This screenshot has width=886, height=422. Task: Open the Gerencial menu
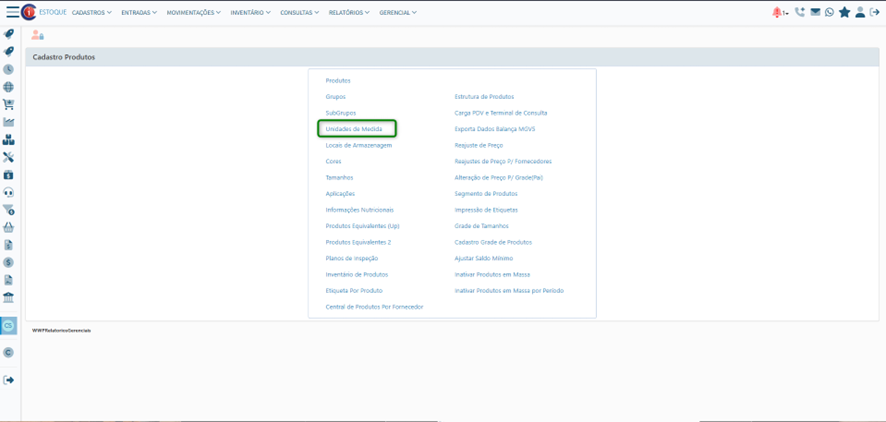click(398, 13)
